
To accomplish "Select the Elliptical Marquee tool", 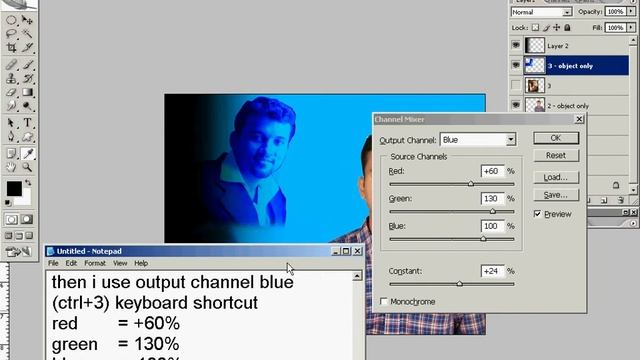I will (x=11, y=20).
